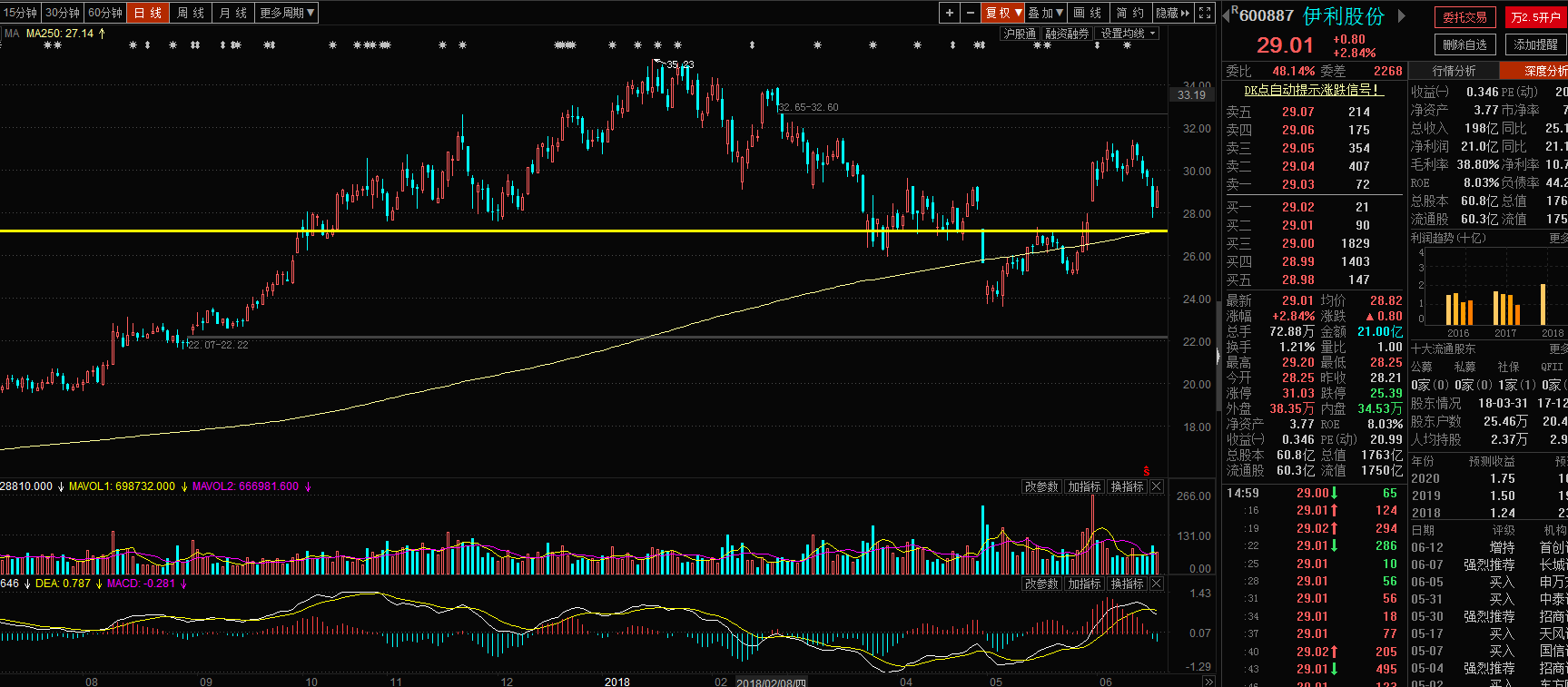Expand the 设置均线 dropdown
1568x687 pixels.
click(1128, 34)
